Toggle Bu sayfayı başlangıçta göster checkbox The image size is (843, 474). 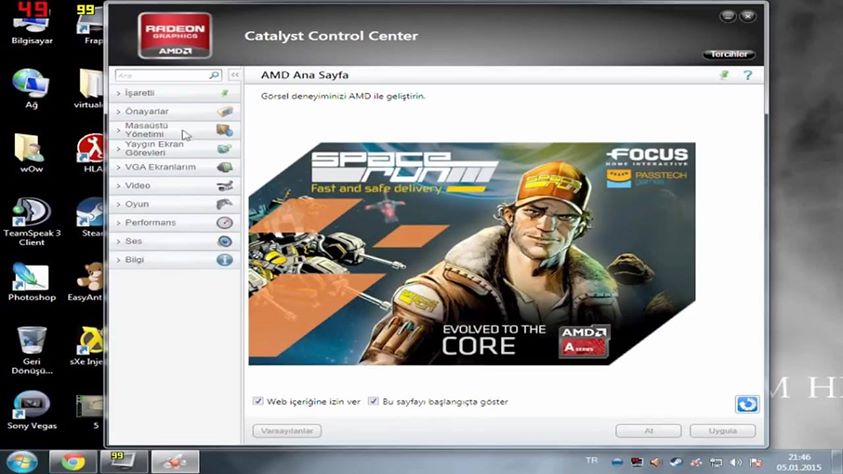click(373, 401)
